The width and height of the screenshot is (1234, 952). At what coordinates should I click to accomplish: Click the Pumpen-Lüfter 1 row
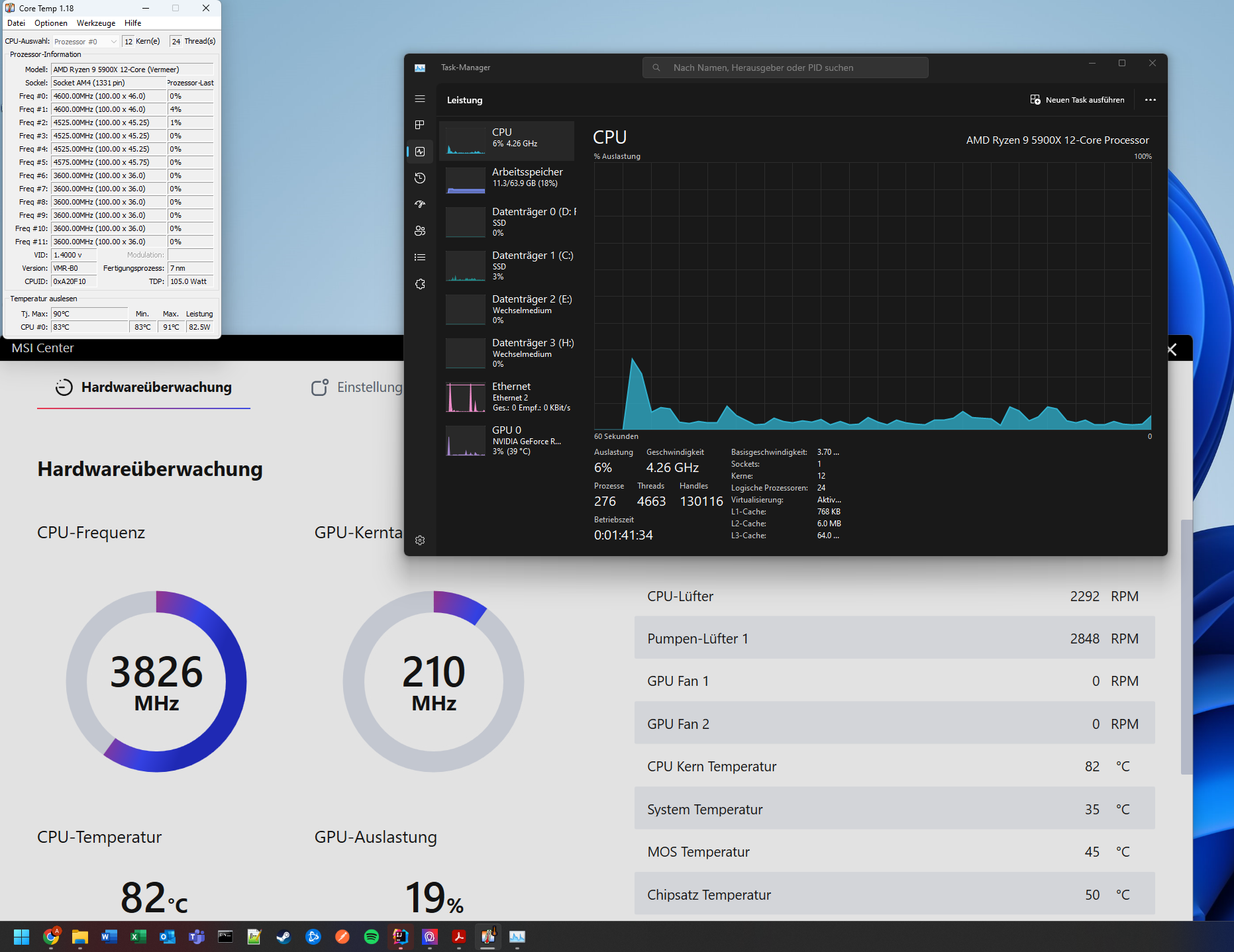pyautogui.click(x=894, y=638)
